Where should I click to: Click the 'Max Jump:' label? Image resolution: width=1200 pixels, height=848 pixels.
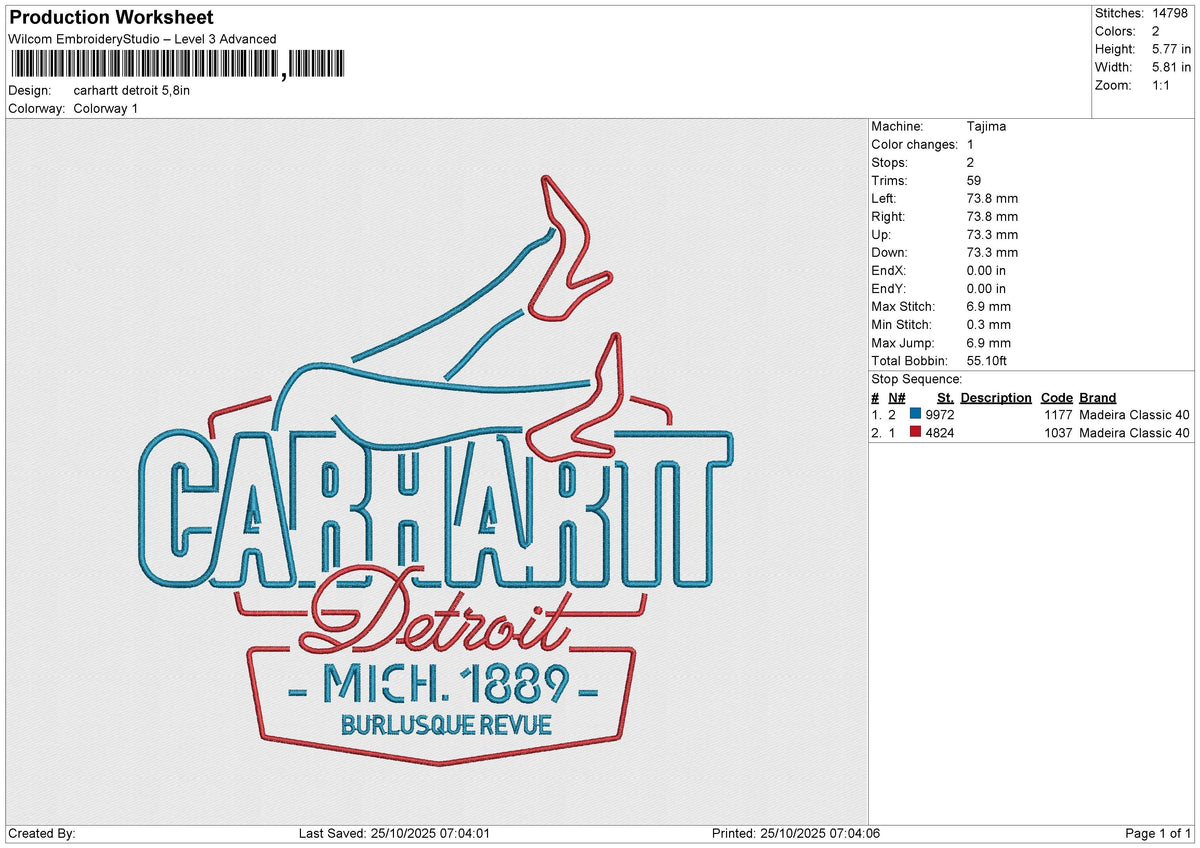pyautogui.click(x=902, y=342)
